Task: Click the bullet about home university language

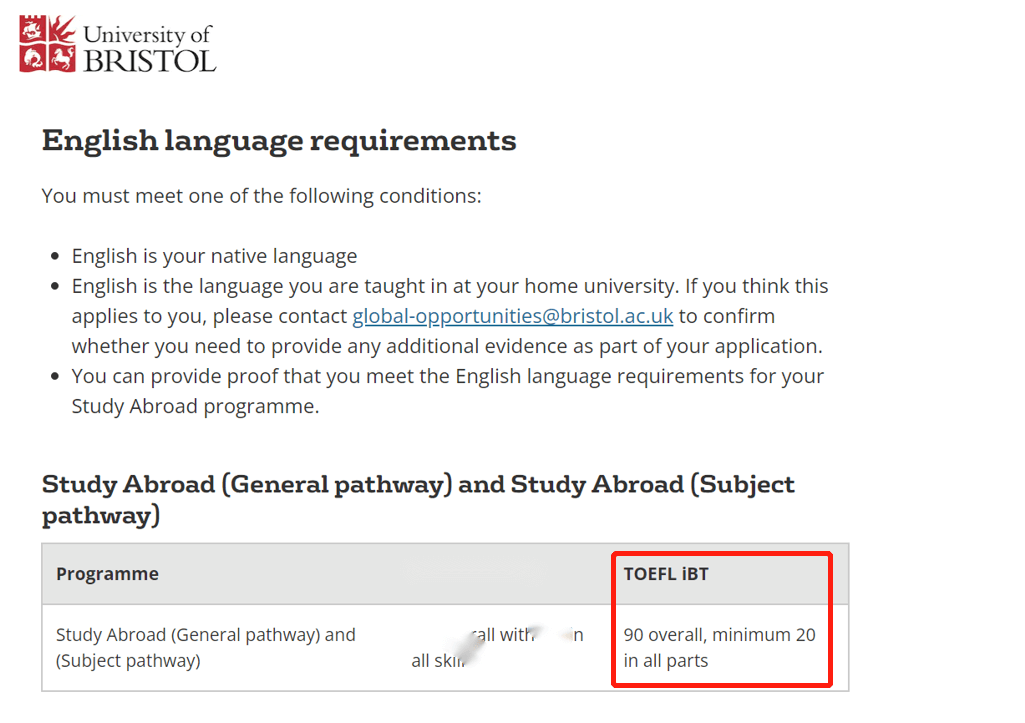Action: coord(450,316)
